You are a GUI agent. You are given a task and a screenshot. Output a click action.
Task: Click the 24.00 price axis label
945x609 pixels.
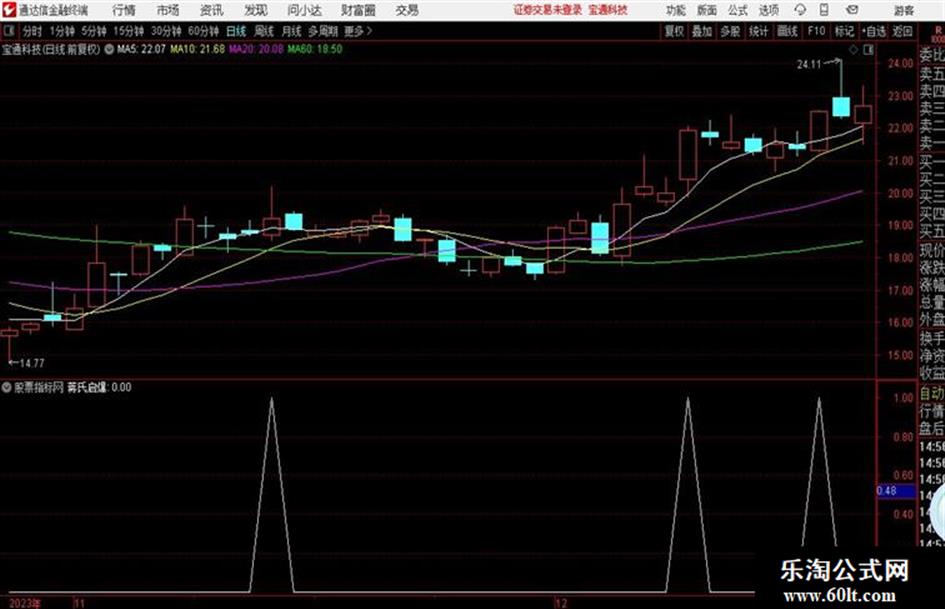click(x=900, y=63)
